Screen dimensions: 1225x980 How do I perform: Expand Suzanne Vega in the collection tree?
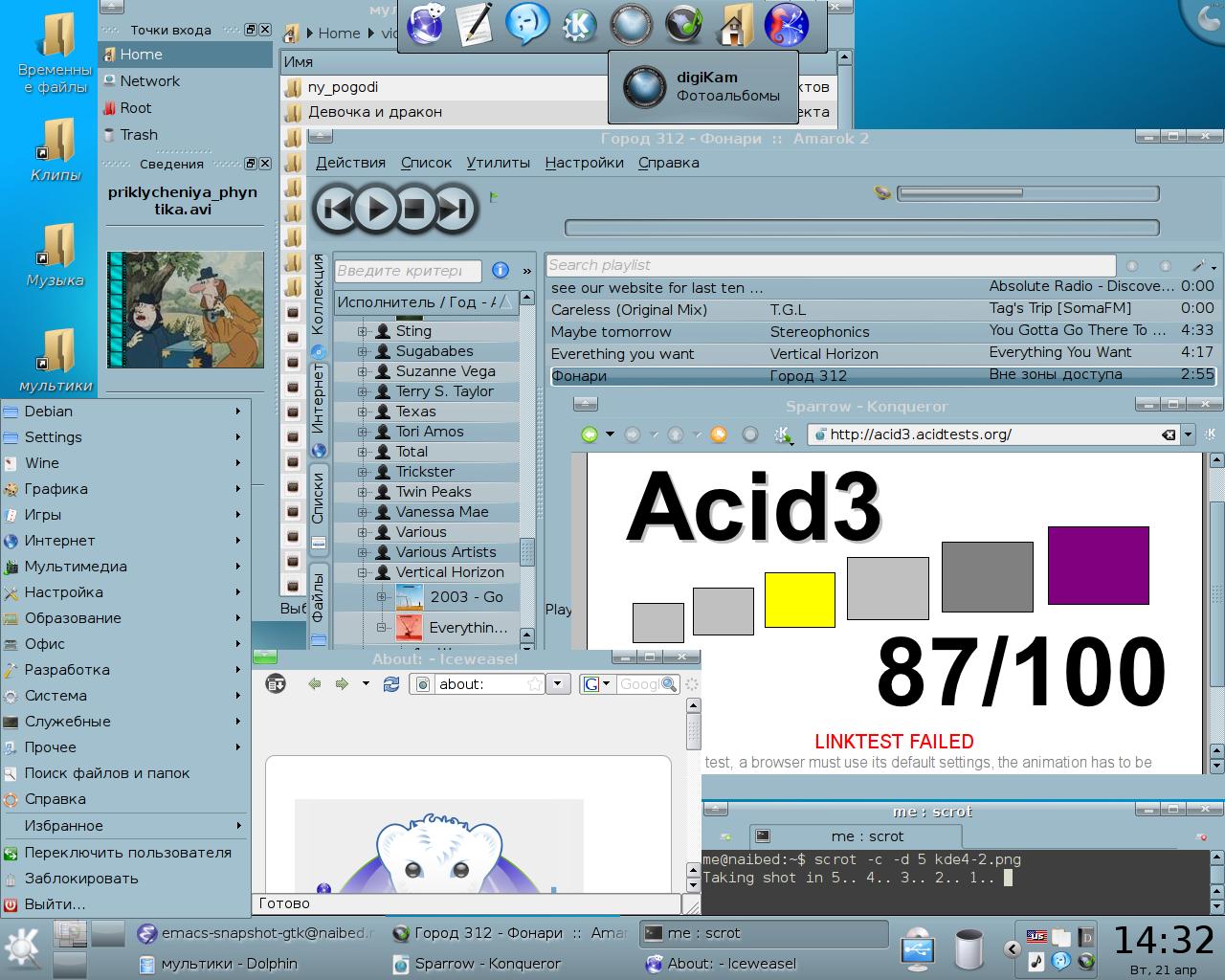(x=363, y=371)
